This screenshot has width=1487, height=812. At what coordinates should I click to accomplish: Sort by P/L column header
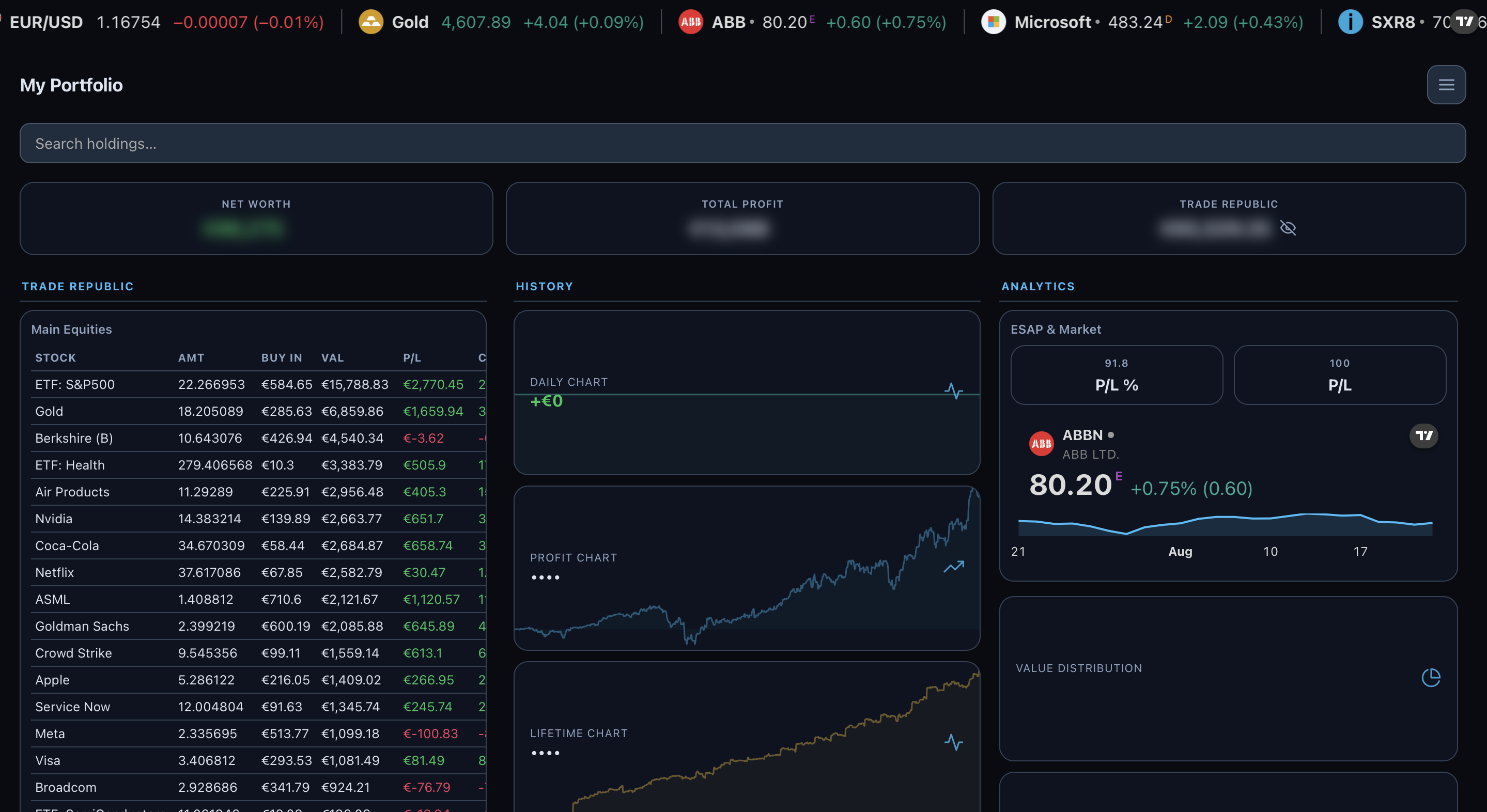(x=412, y=358)
